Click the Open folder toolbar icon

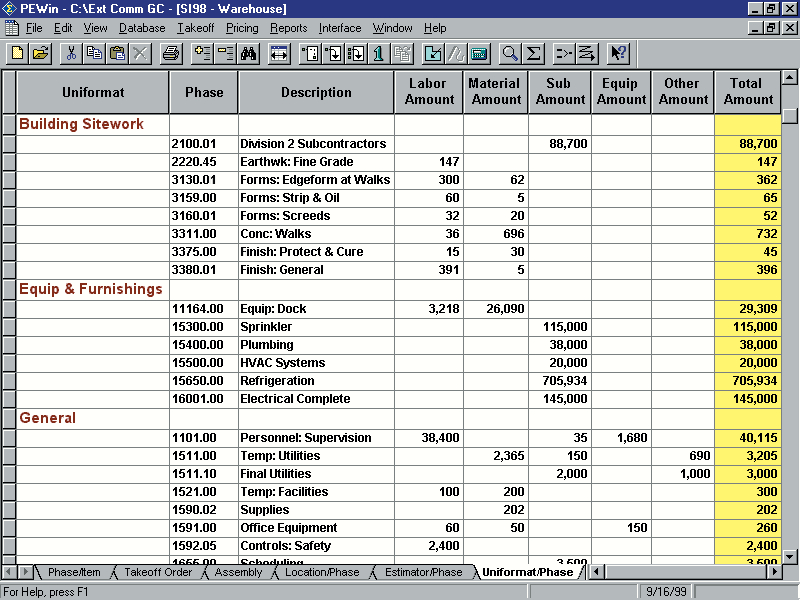(x=40, y=53)
